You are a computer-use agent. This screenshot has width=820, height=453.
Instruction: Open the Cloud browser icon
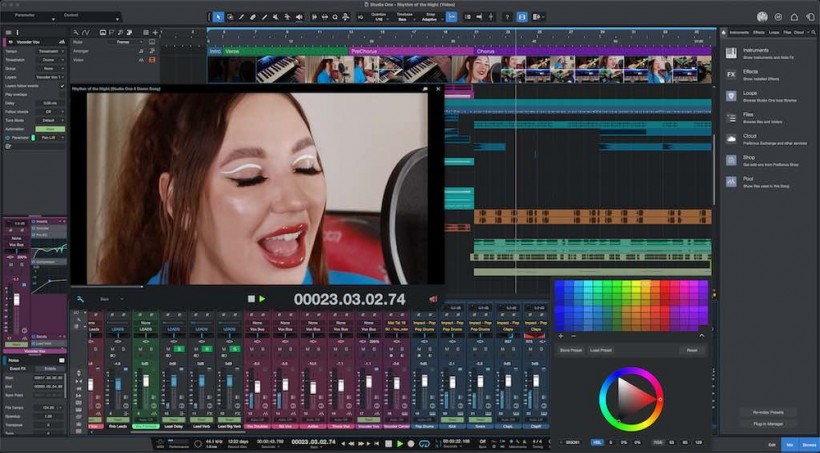coord(731,139)
